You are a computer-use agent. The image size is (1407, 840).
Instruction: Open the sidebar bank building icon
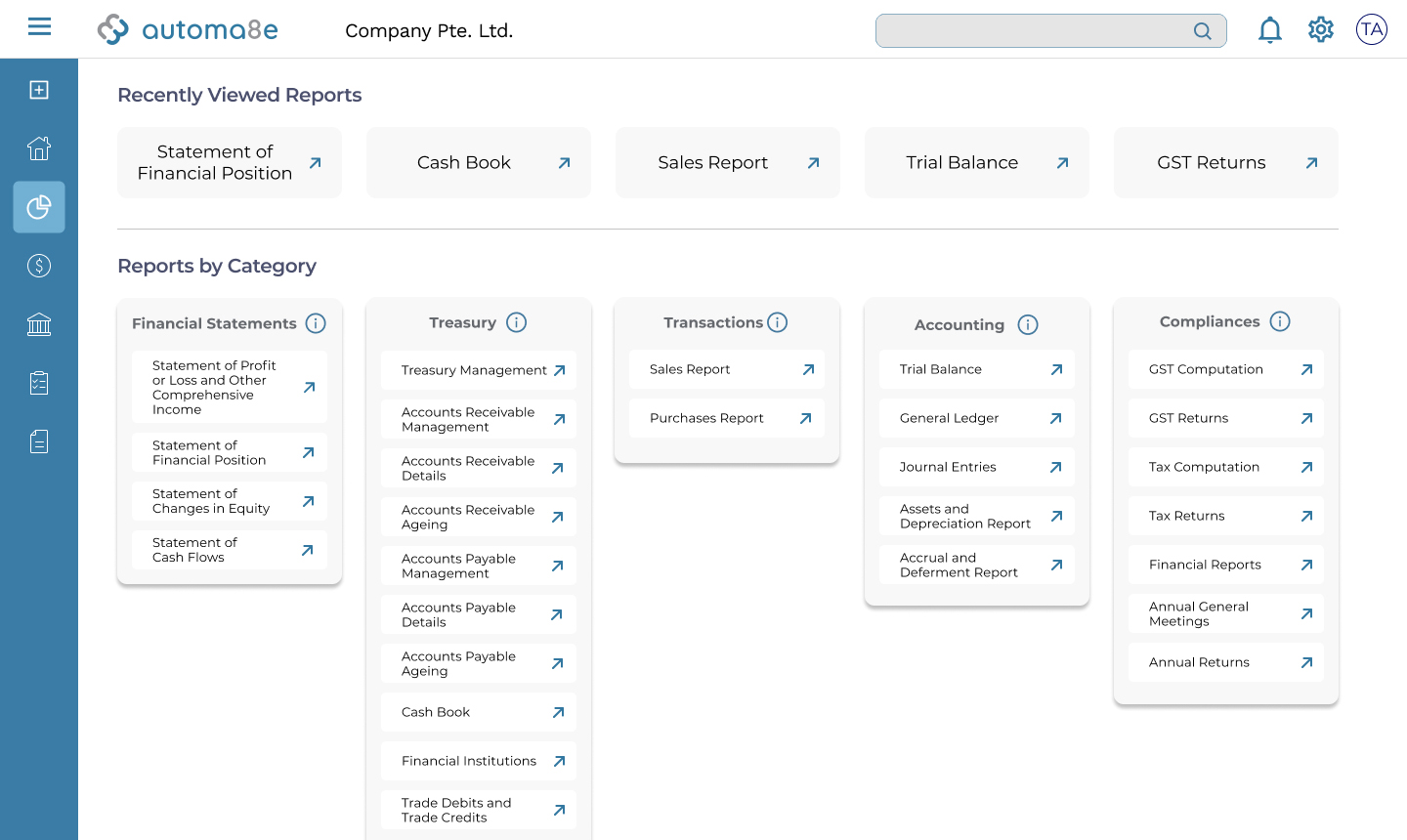click(x=39, y=324)
